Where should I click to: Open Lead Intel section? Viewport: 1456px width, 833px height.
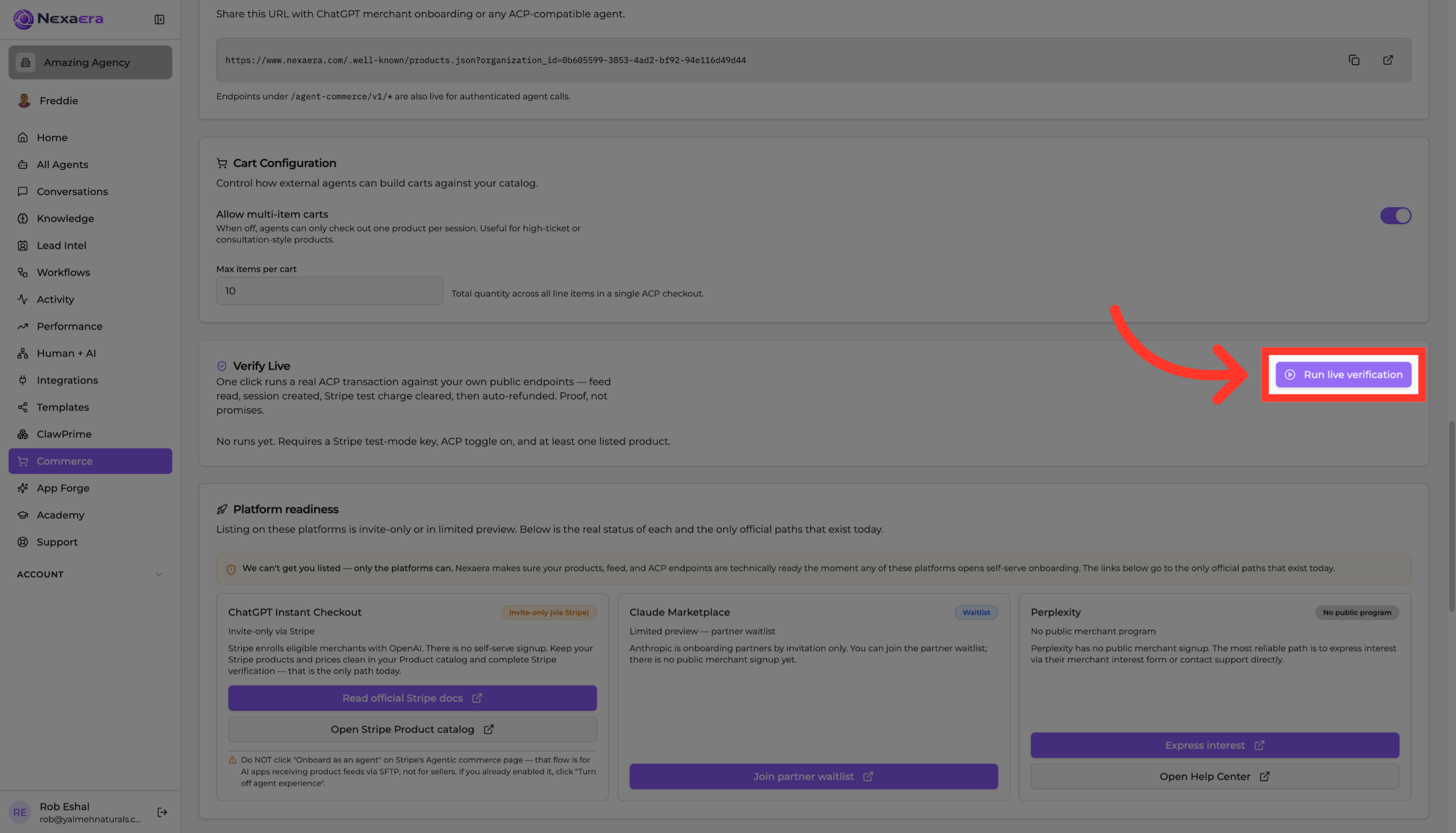pos(90,245)
